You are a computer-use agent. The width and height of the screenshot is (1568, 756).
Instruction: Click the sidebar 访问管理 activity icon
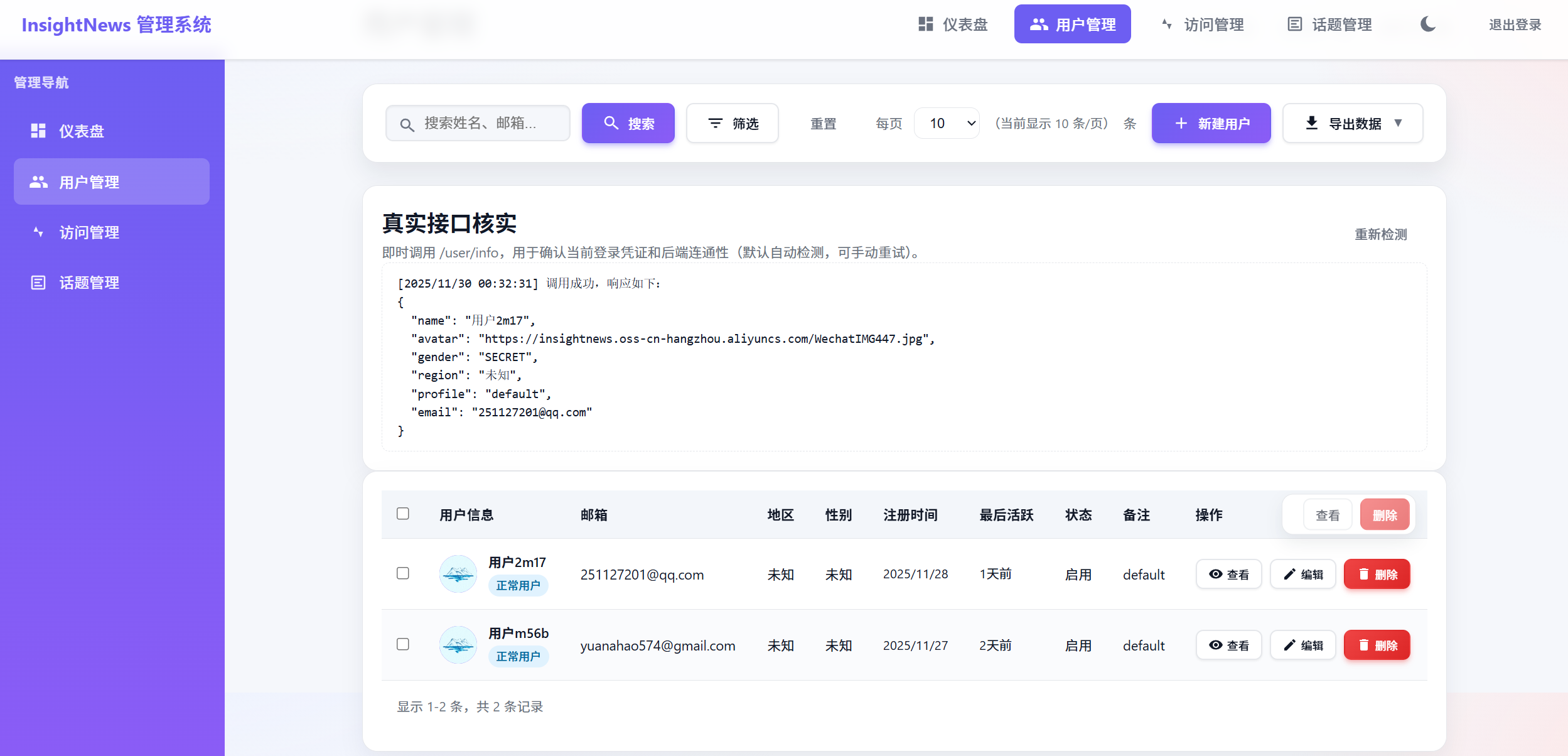38,232
